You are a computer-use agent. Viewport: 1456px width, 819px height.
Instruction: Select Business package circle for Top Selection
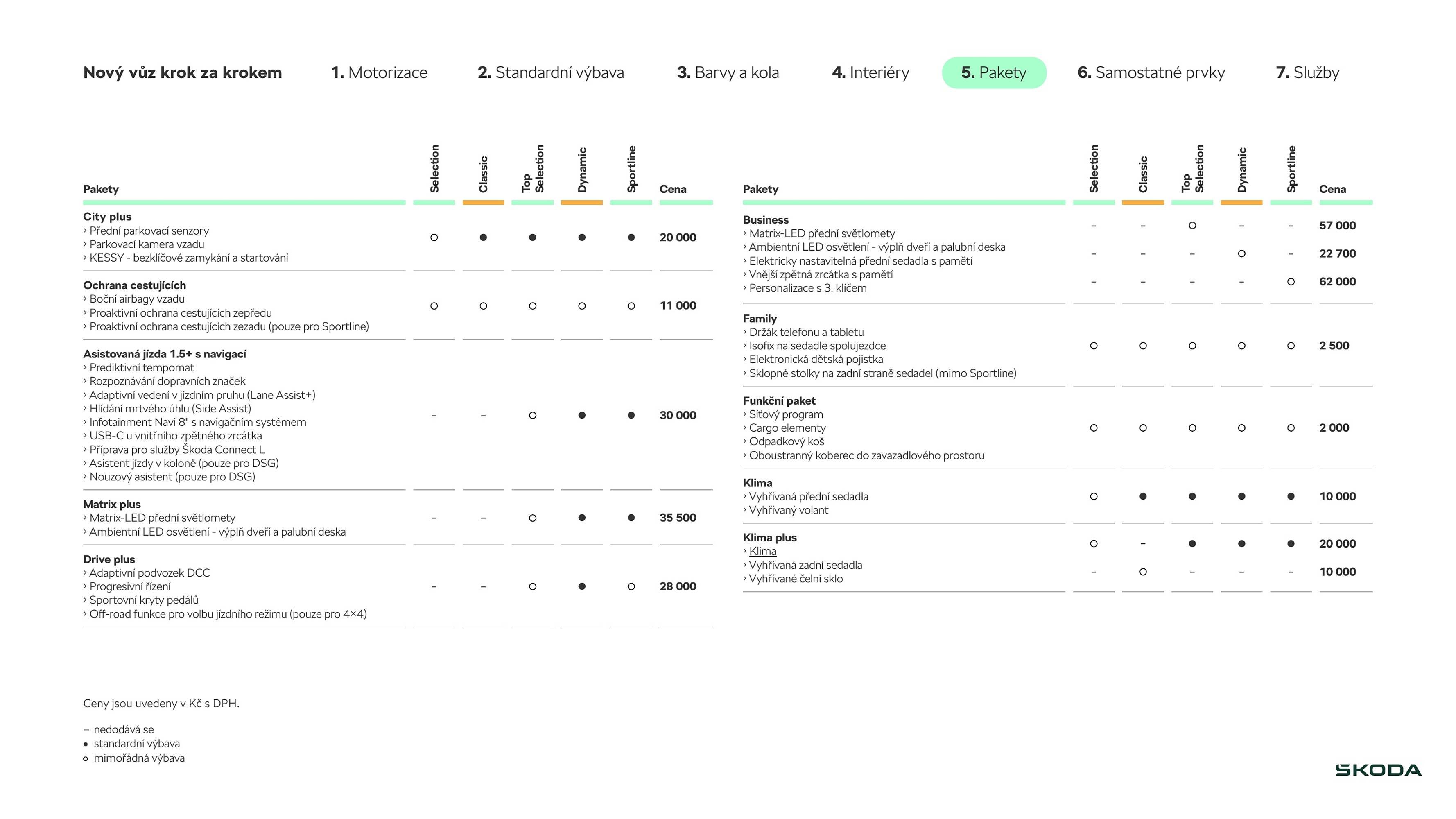[x=1192, y=226]
